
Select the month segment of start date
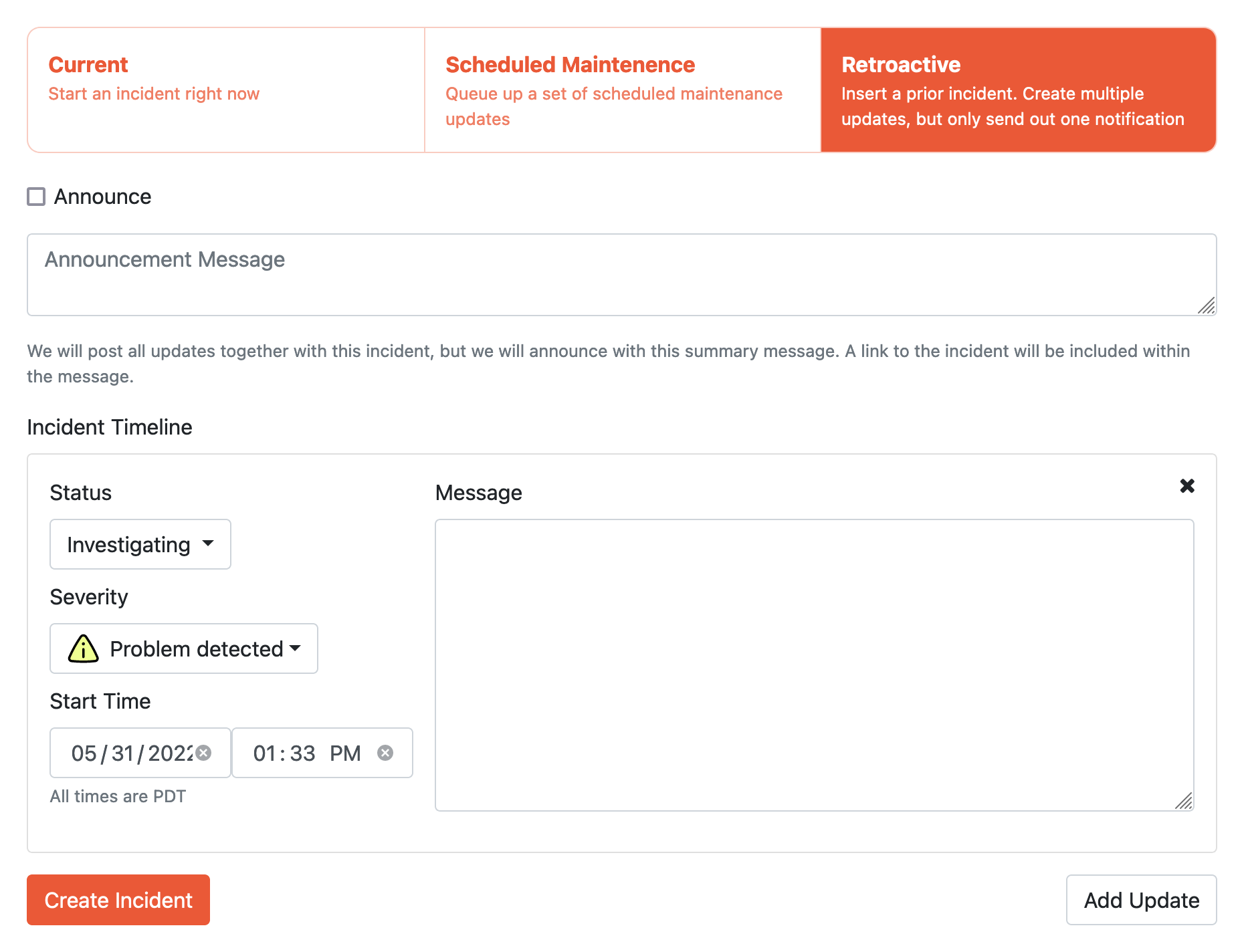(84, 753)
